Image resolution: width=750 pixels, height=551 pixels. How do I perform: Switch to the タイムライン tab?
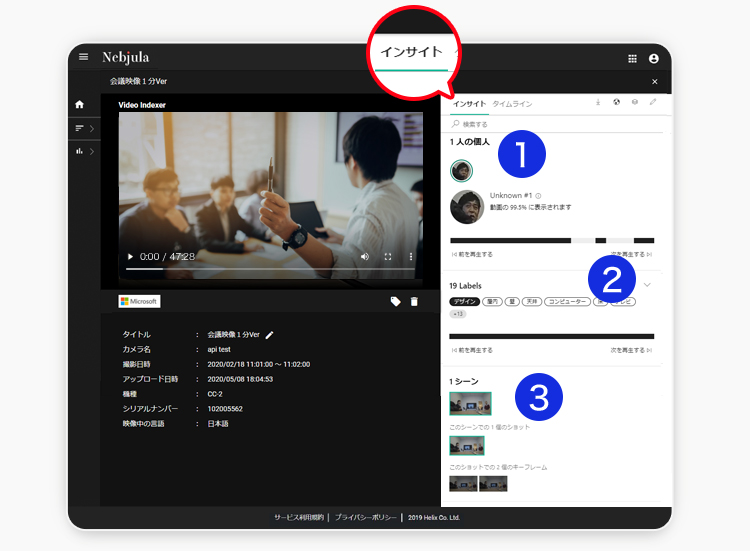click(512, 104)
